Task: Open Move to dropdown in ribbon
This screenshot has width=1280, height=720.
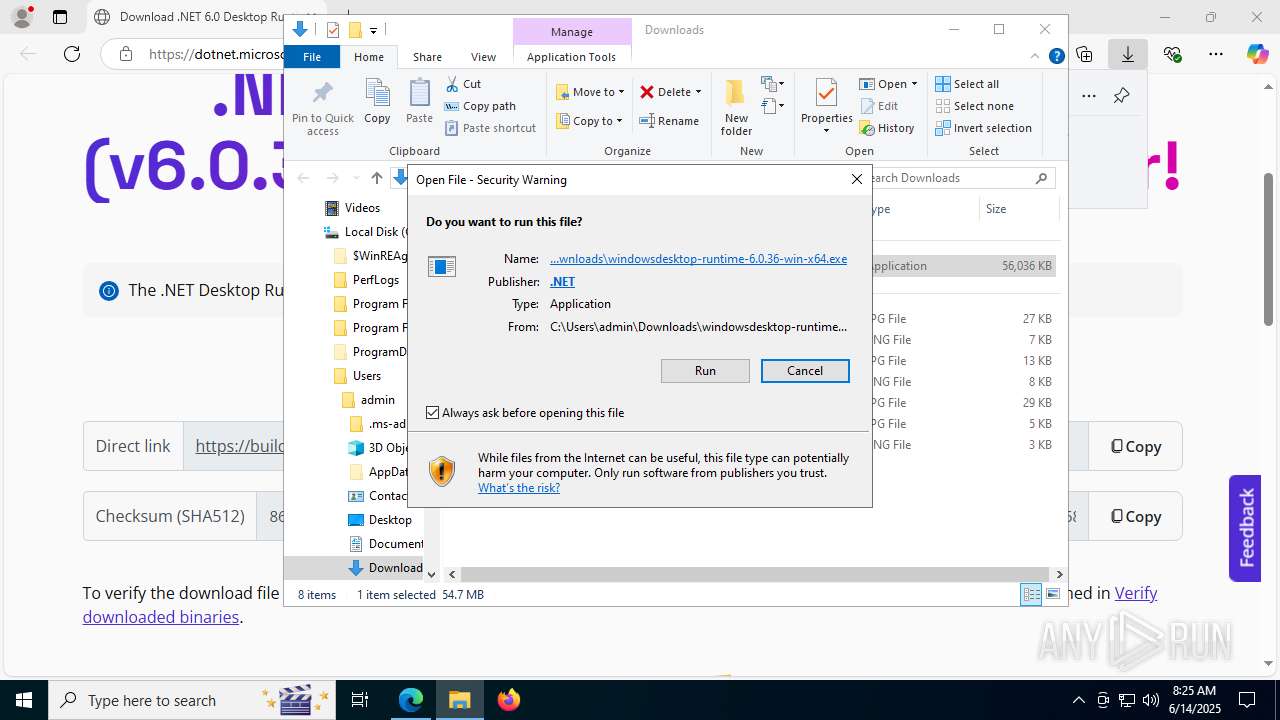Action: (x=590, y=92)
